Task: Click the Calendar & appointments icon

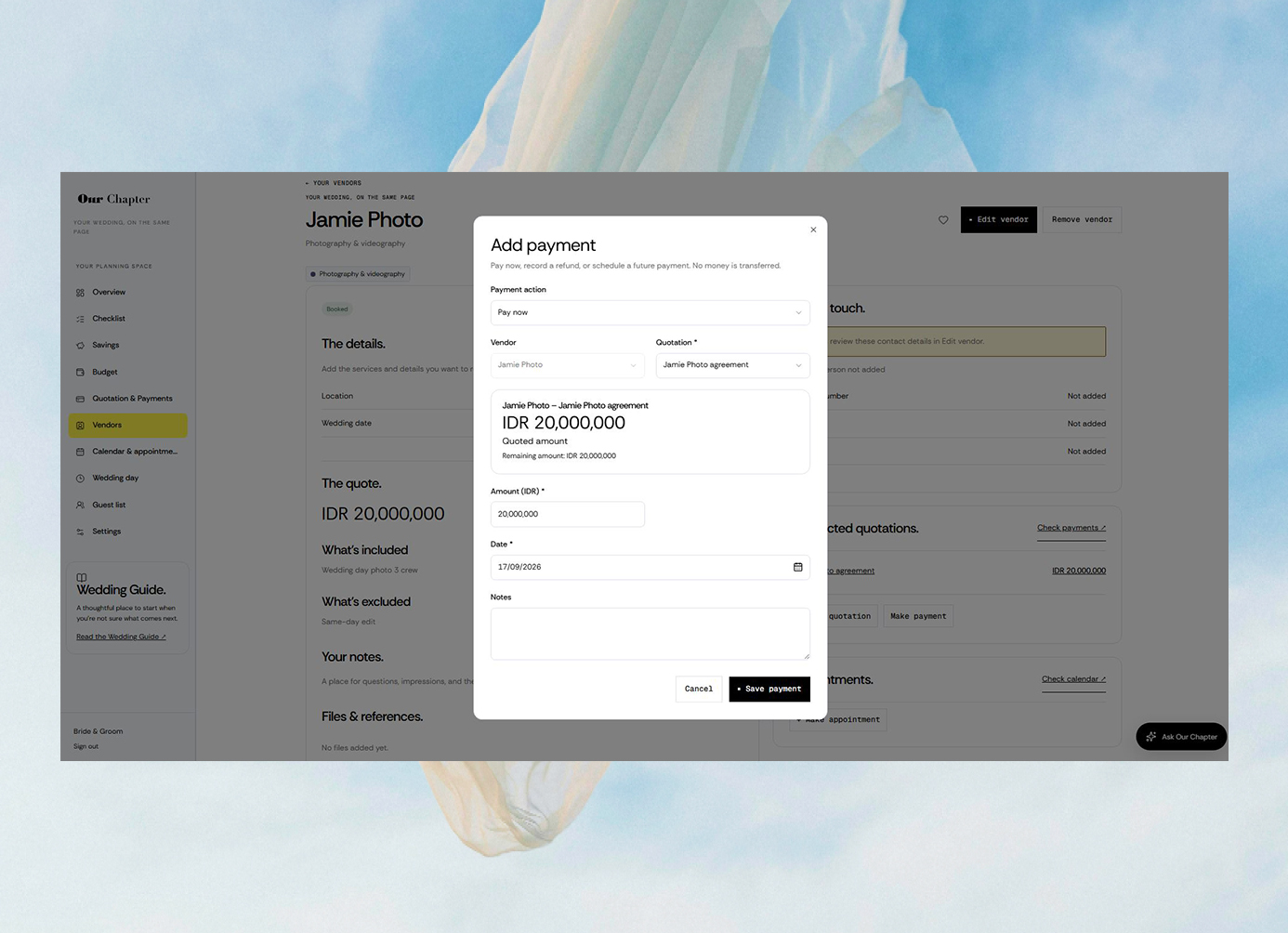Action: click(x=80, y=452)
